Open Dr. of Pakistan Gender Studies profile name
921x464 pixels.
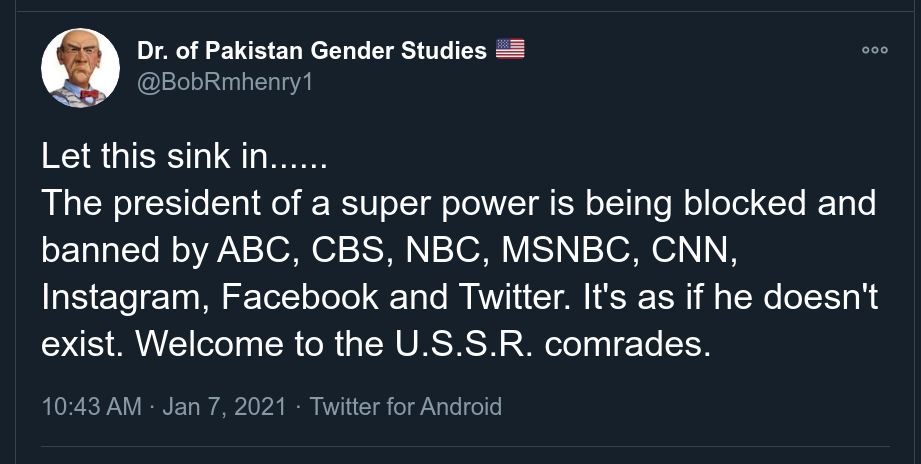click(x=312, y=51)
